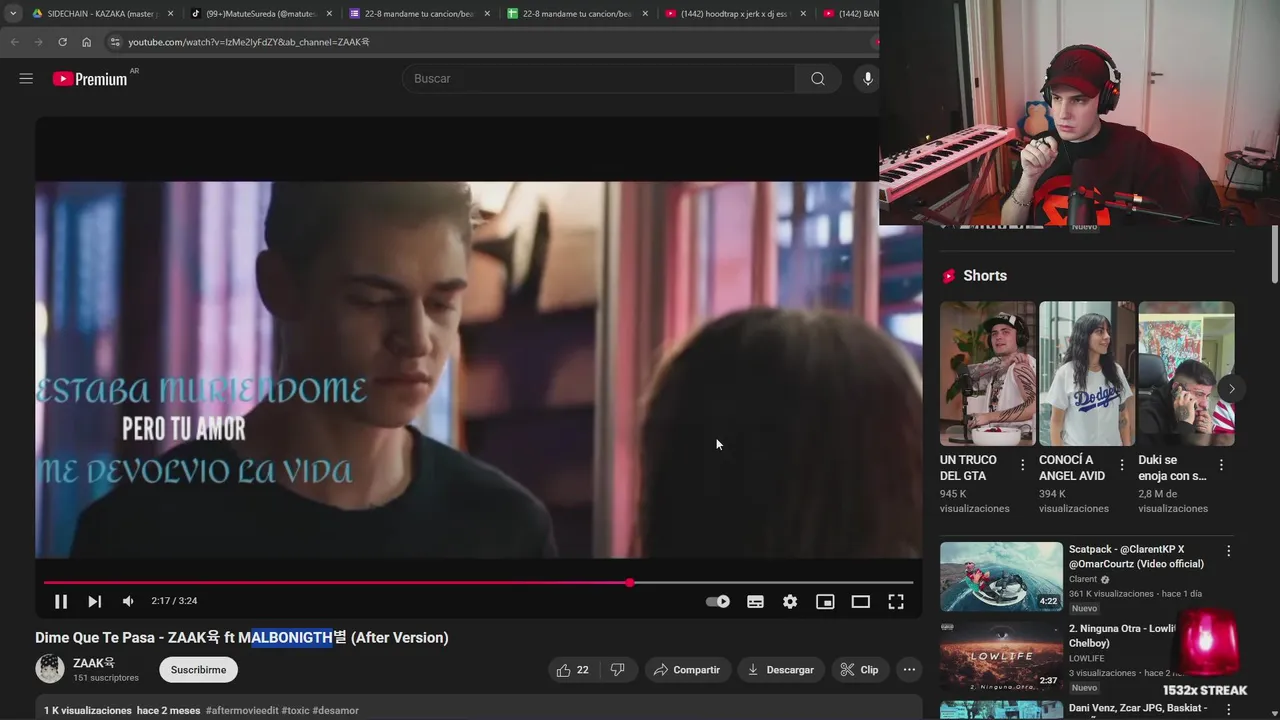Go forward in the browser
The width and height of the screenshot is (1280, 720).
point(38,42)
